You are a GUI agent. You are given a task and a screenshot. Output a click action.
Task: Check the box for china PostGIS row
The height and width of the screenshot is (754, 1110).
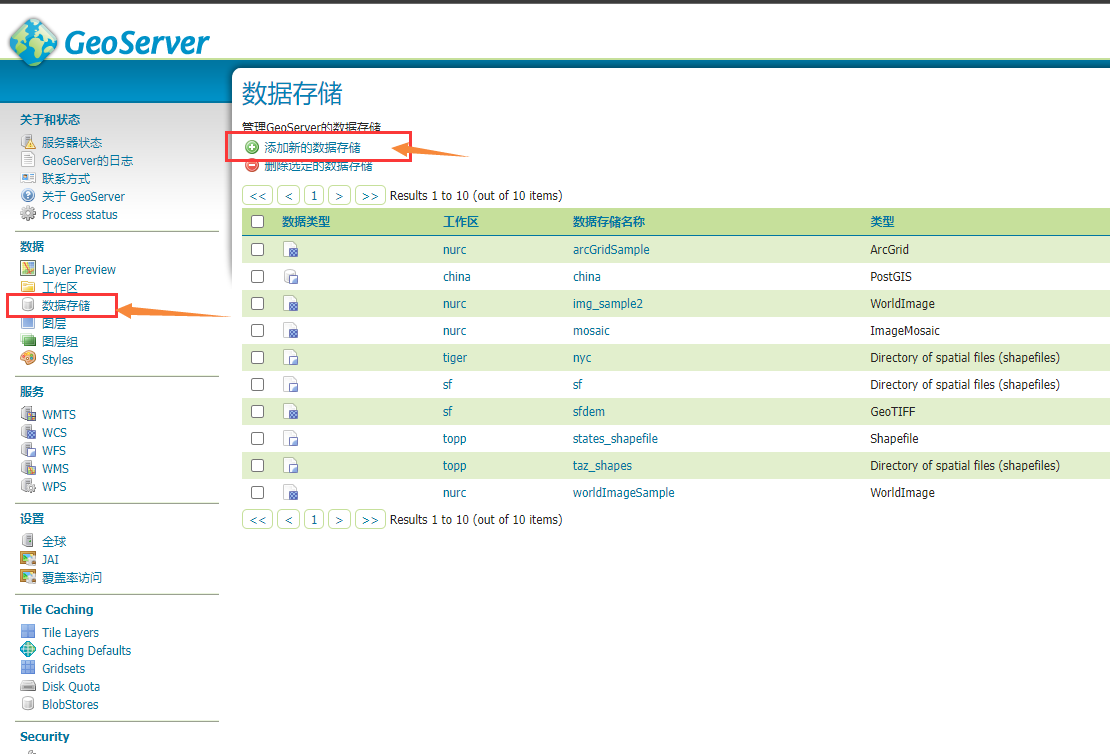click(258, 276)
